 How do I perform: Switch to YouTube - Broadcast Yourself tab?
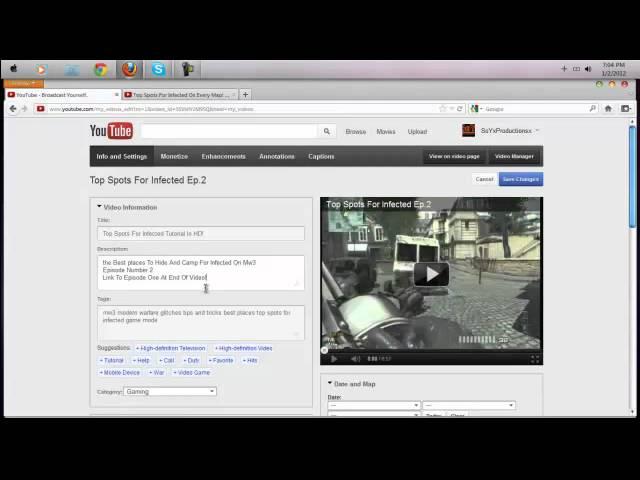63,95
